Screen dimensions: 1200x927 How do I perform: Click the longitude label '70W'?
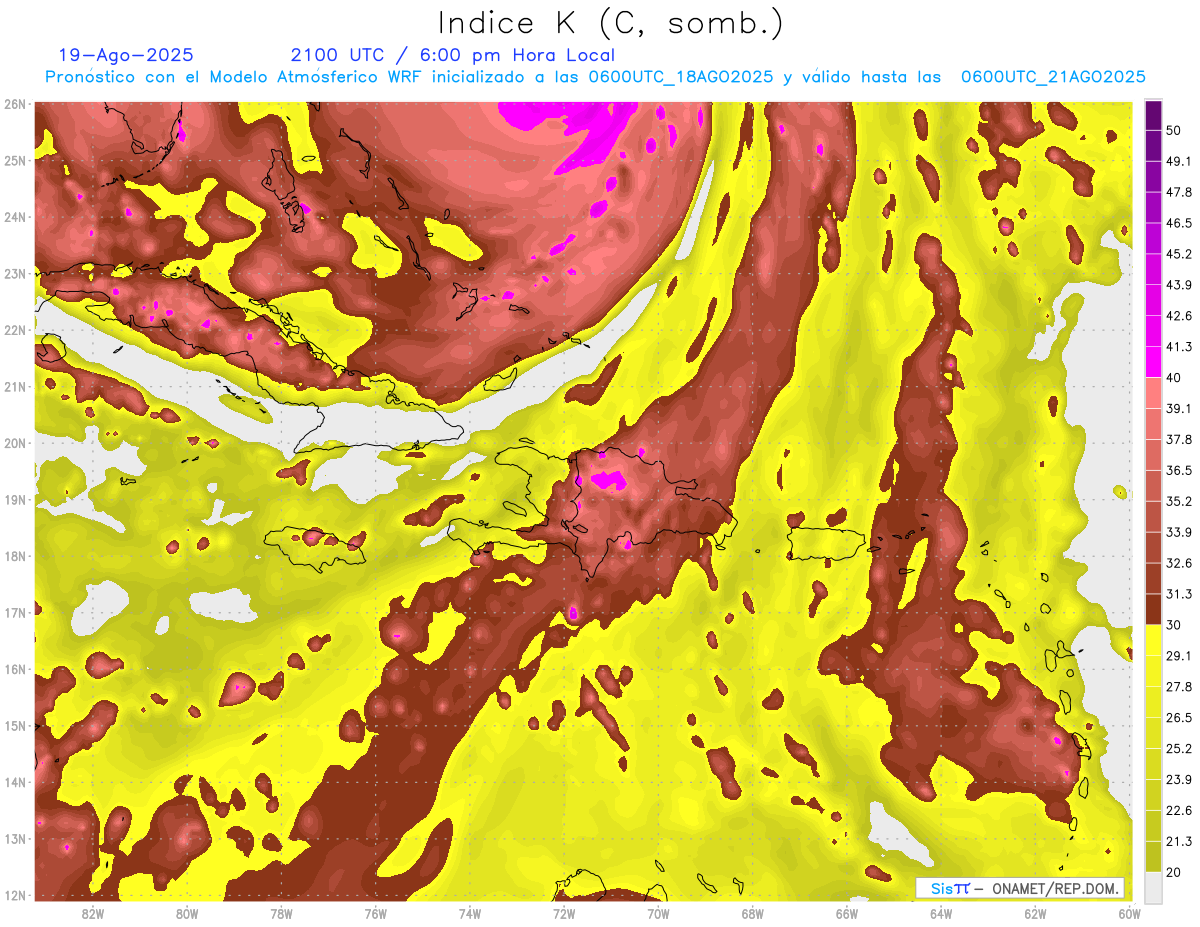[x=658, y=913]
